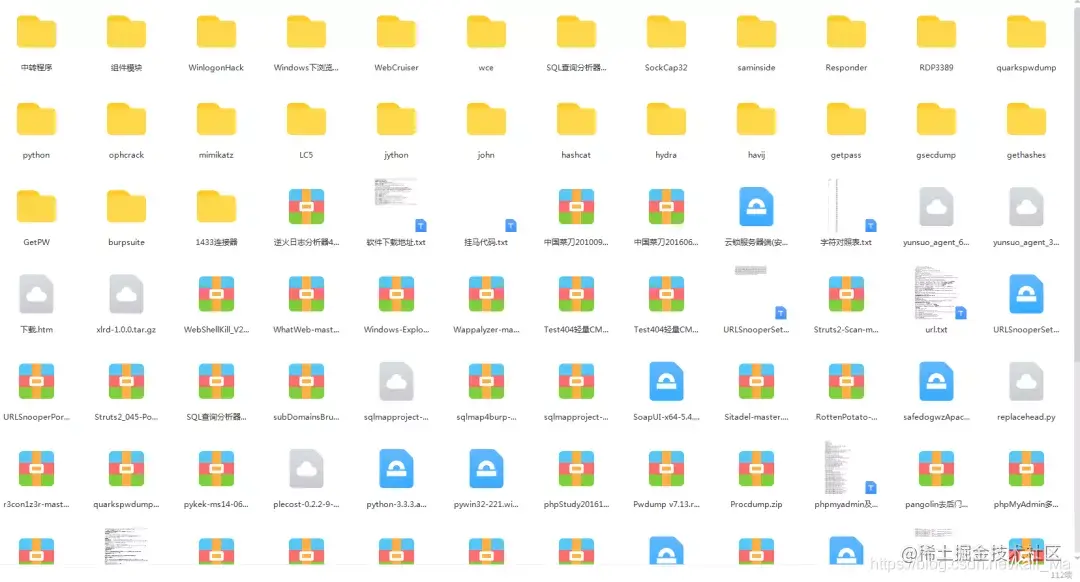Select the RottenPotato archive

click(x=846, y=382)
